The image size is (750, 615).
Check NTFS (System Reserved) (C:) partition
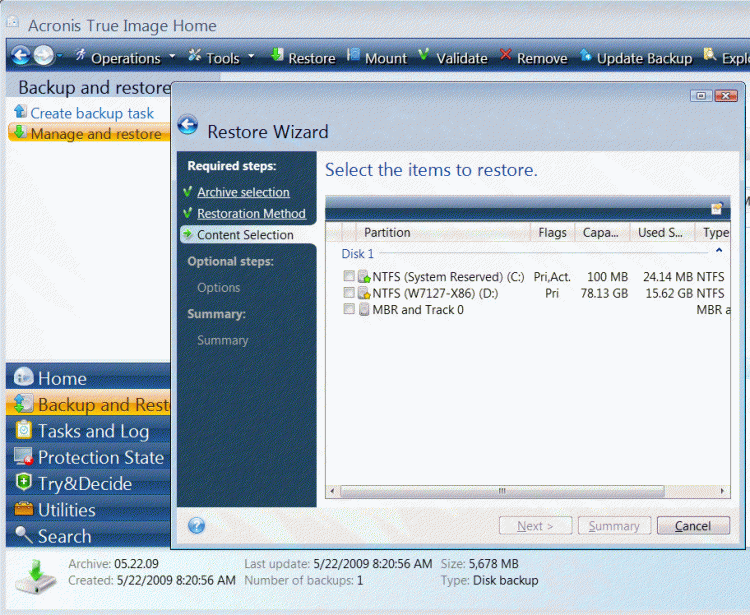pyautogui.click(x=349, y=275)
